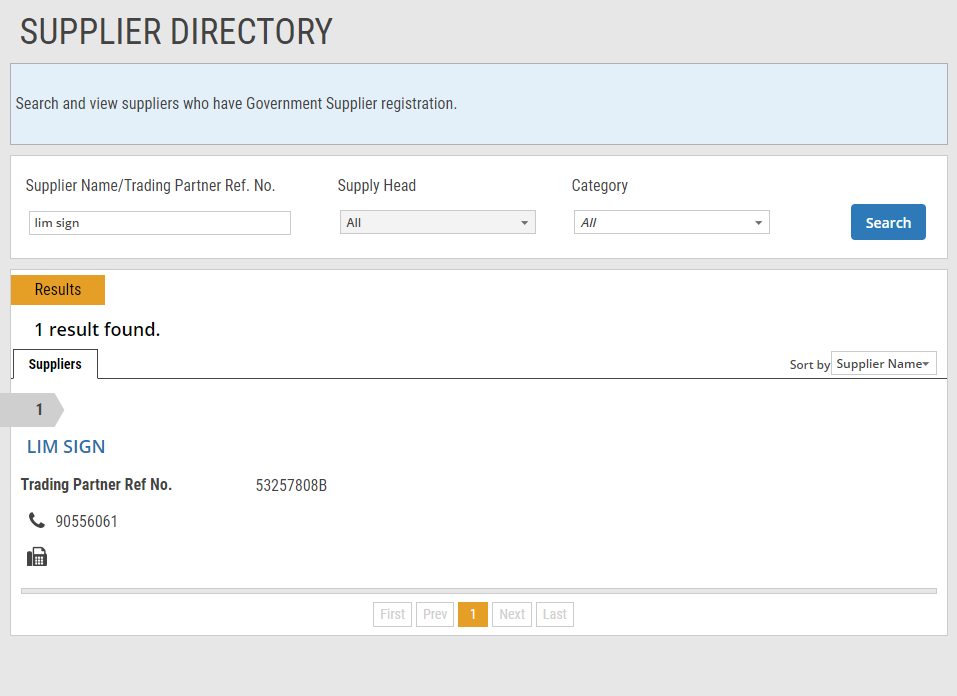The height and width of the screenshot is (696, 957).
Task: Click the Prev pagination button
Action: tap(435, 614)
